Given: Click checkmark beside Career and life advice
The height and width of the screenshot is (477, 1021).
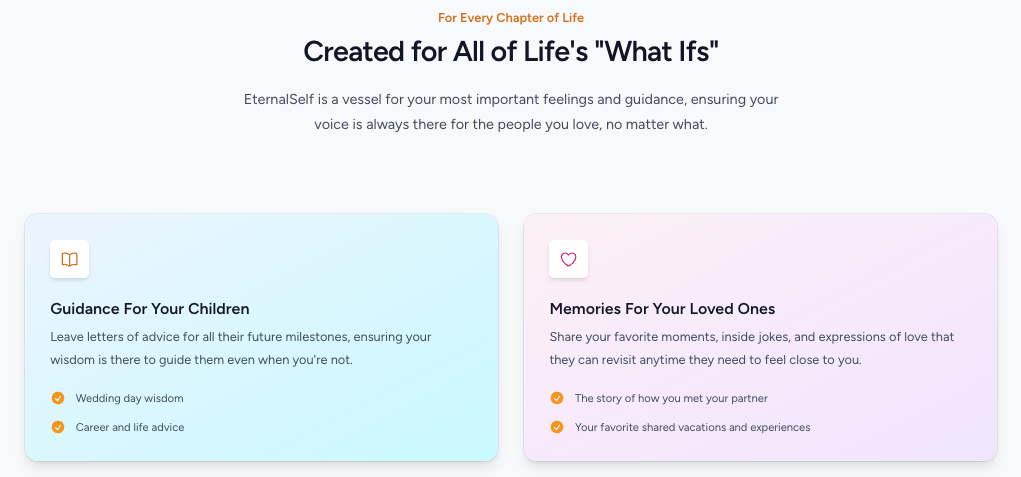Looking at the screenshot, I should 58,427.
